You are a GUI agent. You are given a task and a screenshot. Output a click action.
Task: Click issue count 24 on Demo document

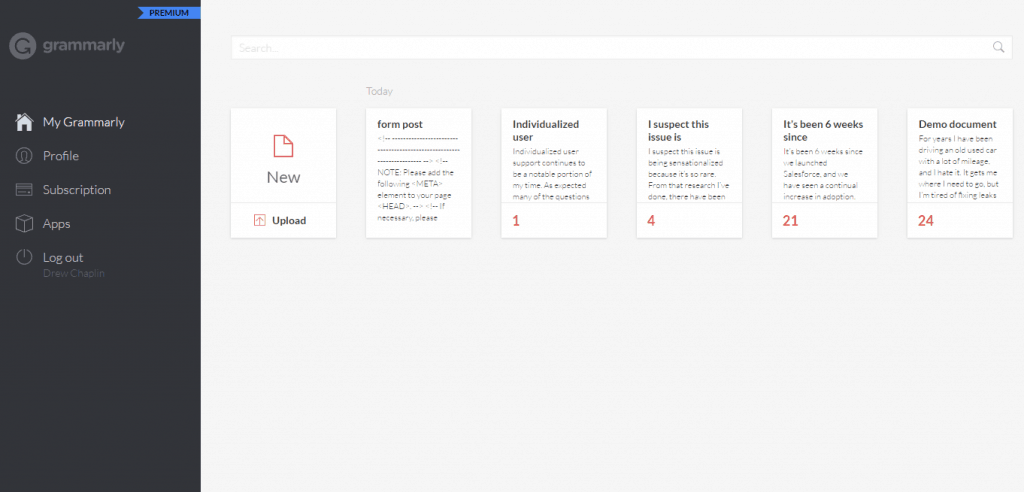point(926,221)
